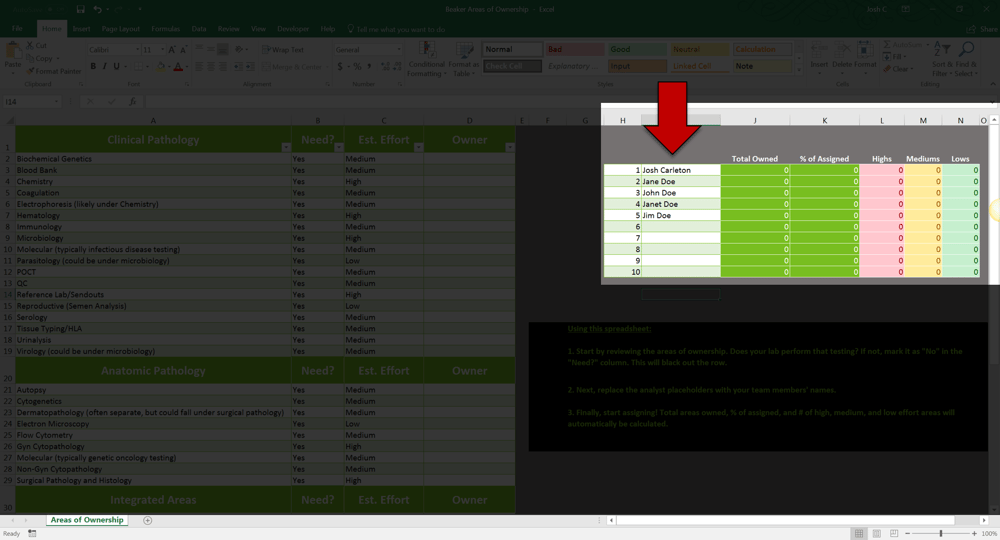
Task: Open the Owner column filter dropdown in row 1
Action: coord(510,147)
